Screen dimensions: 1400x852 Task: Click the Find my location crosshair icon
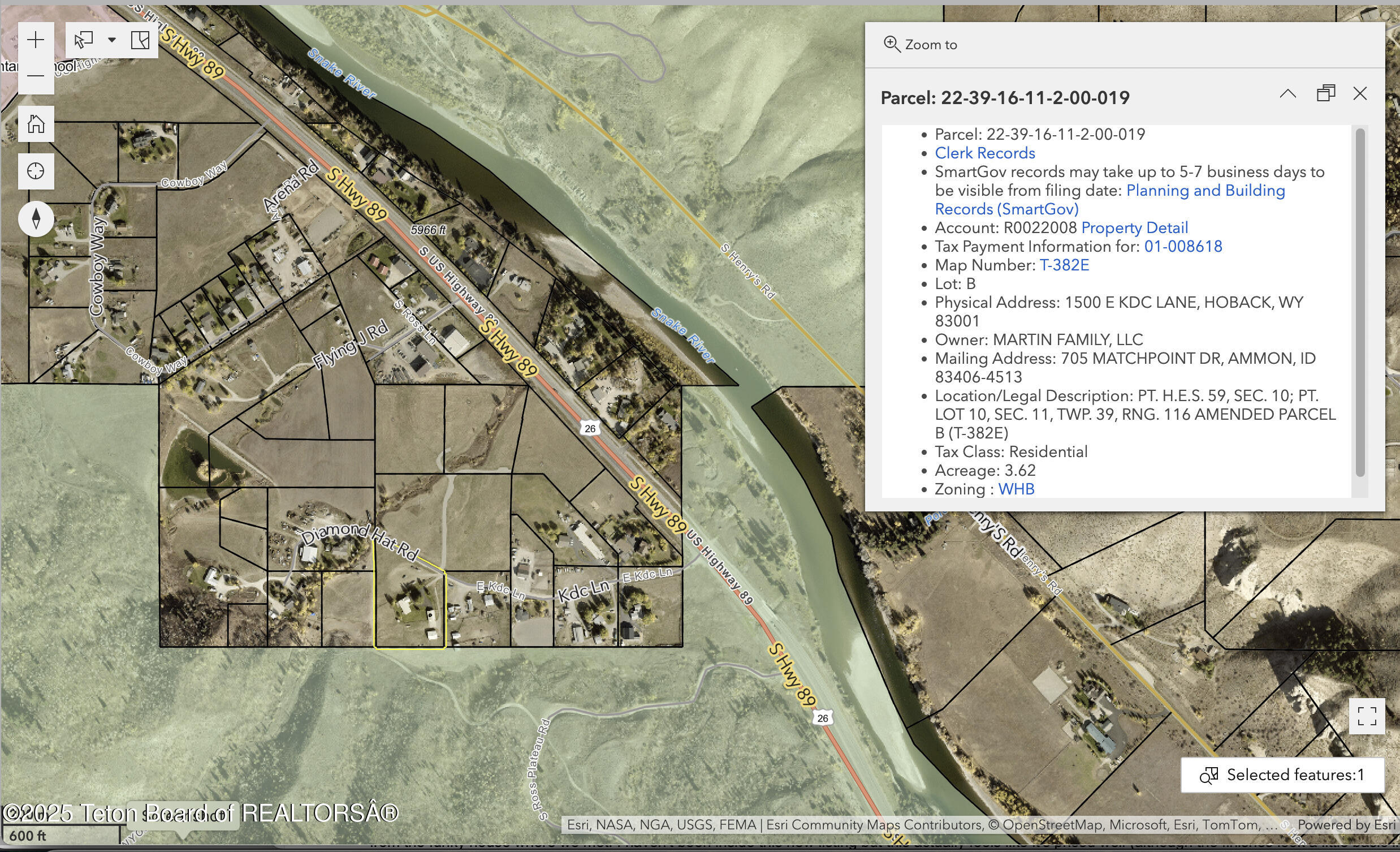tap(36, 171)
